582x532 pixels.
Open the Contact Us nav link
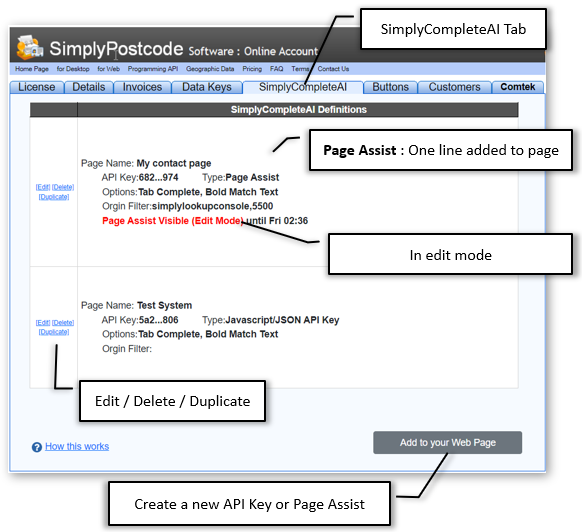point(333,69)
